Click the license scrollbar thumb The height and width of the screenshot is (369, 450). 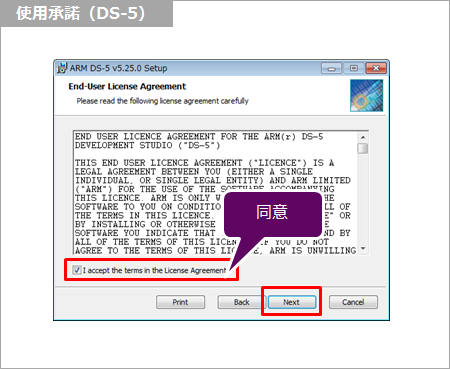pos(363,148)
